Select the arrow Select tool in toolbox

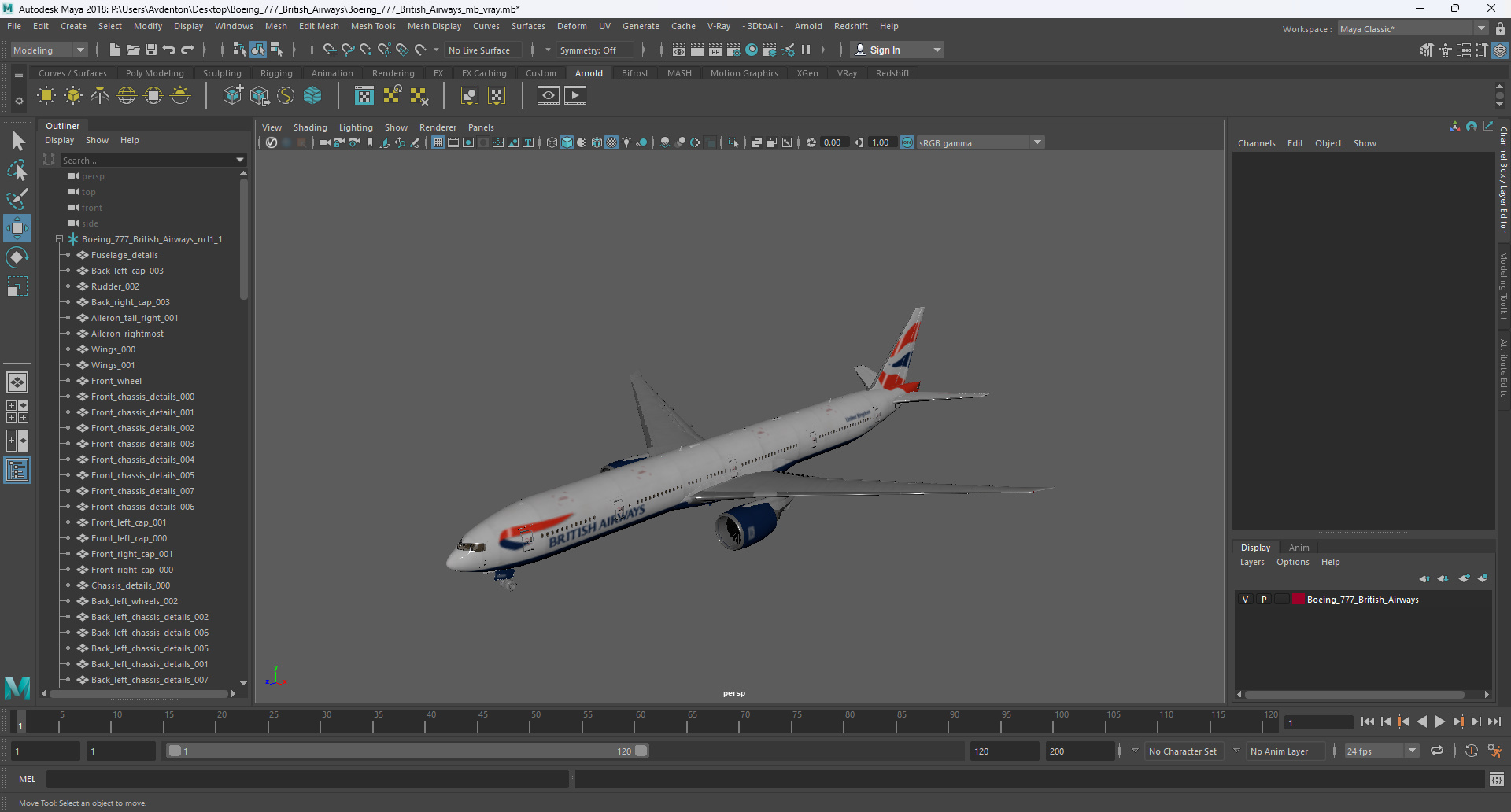17,142
